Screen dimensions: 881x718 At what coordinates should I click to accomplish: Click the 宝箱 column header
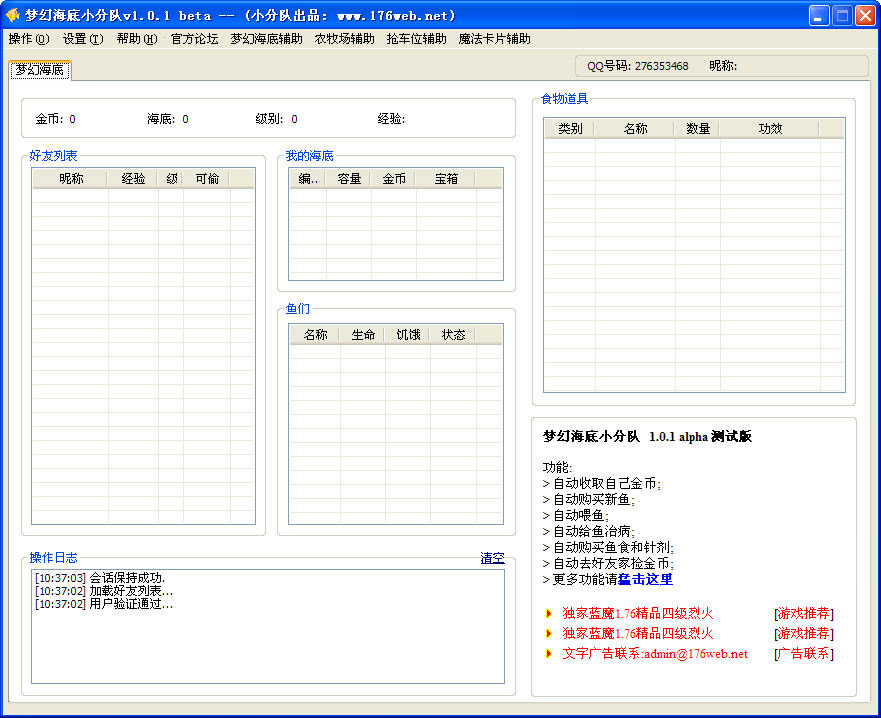point(446,179)
